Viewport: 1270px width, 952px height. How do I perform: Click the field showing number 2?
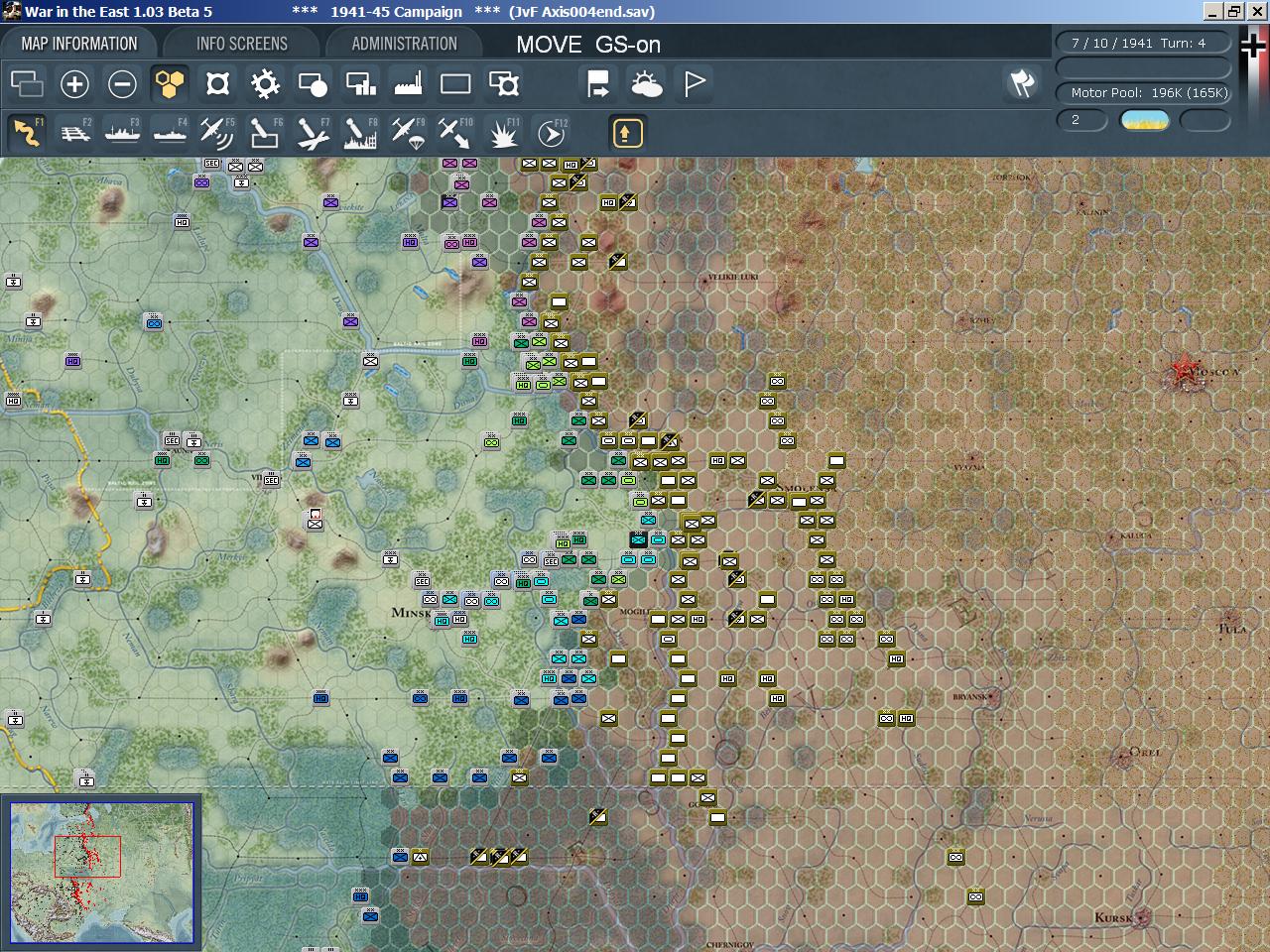click(1081, 120)
